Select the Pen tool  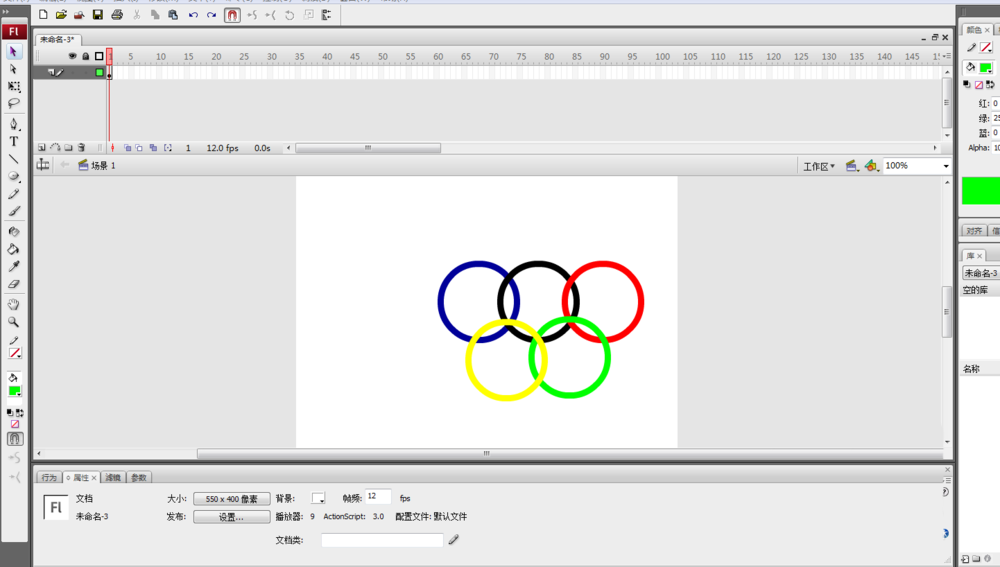(x=13, y=124)
